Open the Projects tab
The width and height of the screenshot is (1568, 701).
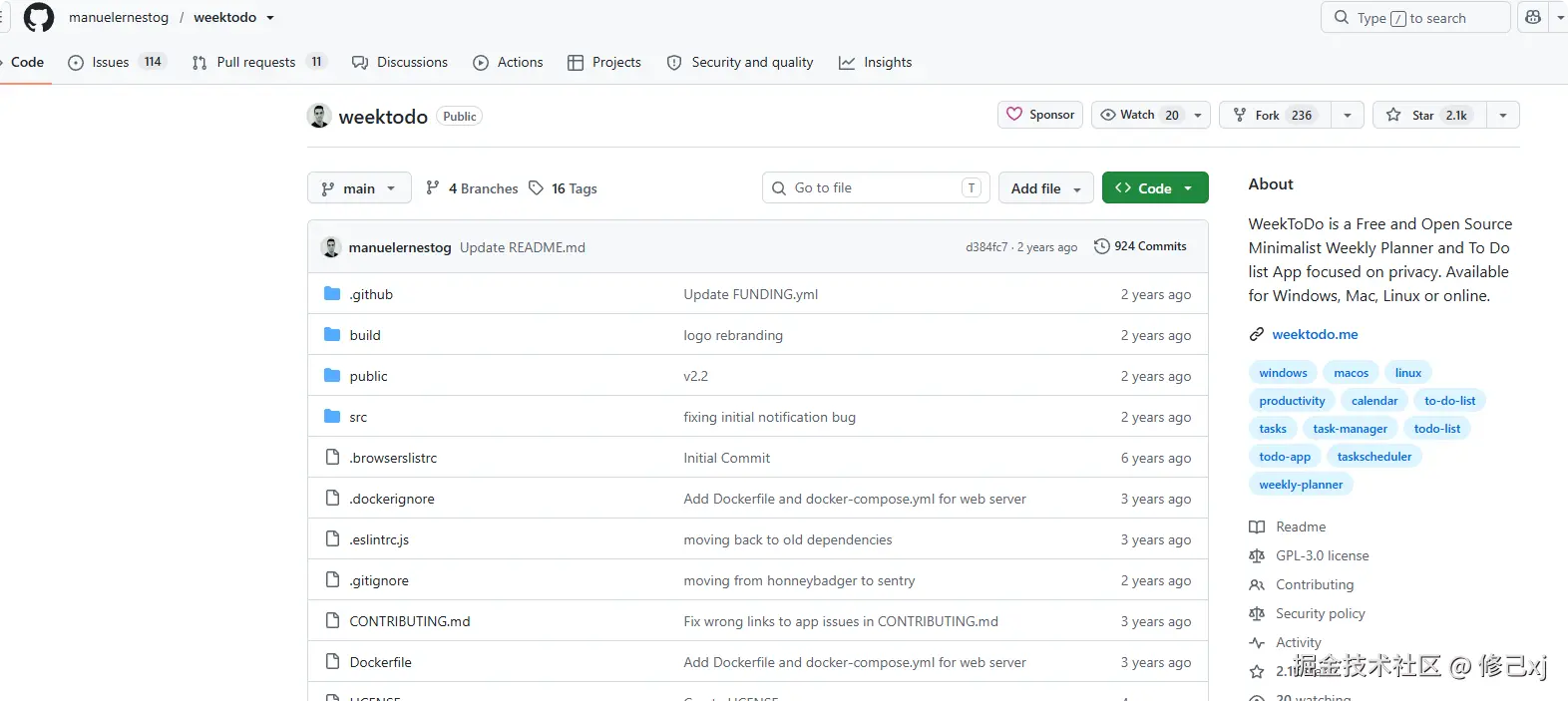(604, 62)
